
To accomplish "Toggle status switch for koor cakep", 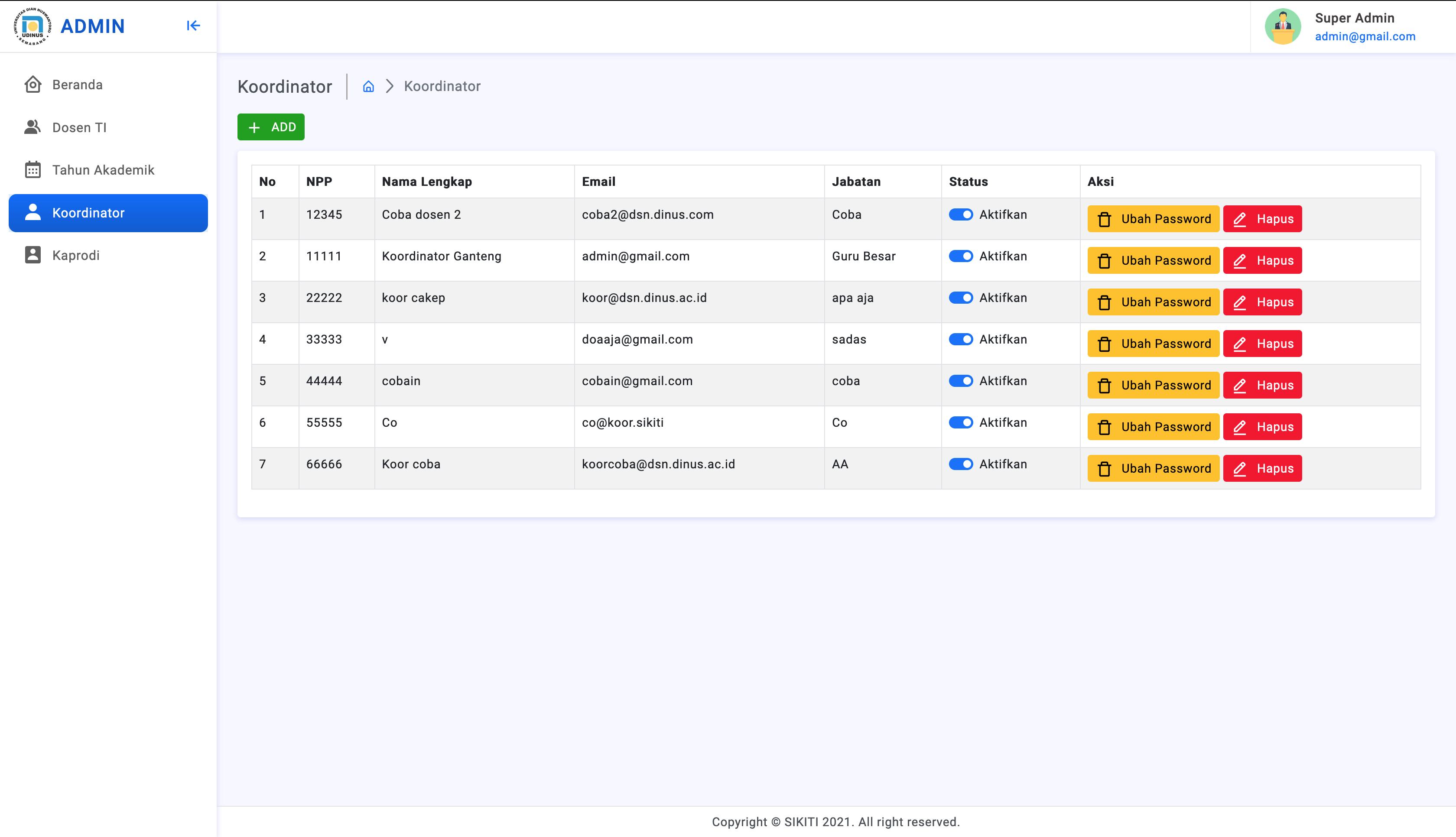I will [x=961, y=298].
